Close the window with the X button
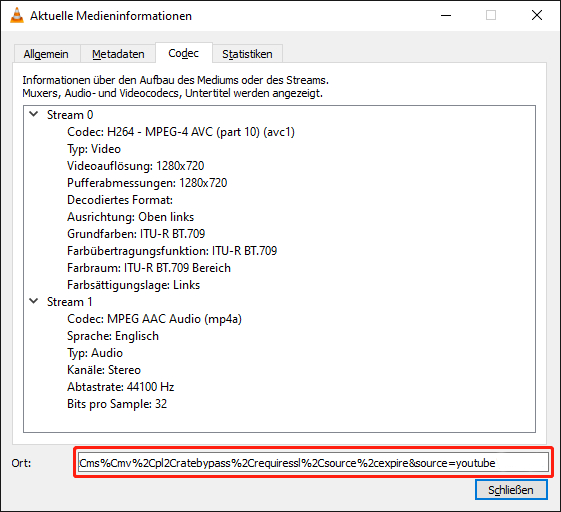 [537, 15]
